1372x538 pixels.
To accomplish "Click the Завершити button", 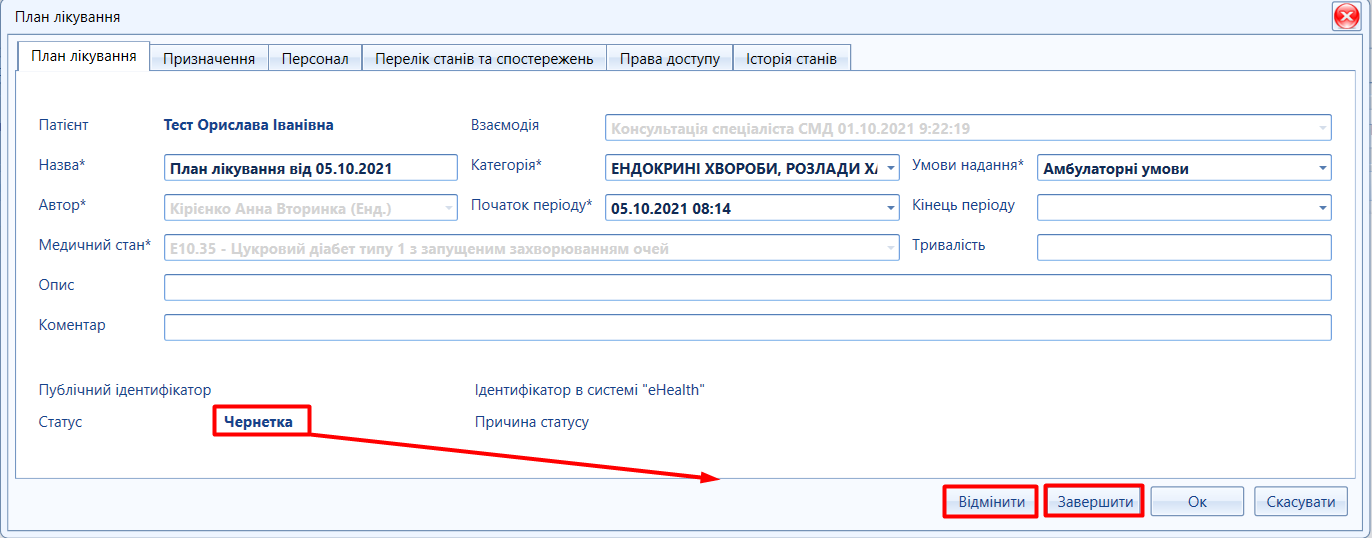I will click(1095, 501).
